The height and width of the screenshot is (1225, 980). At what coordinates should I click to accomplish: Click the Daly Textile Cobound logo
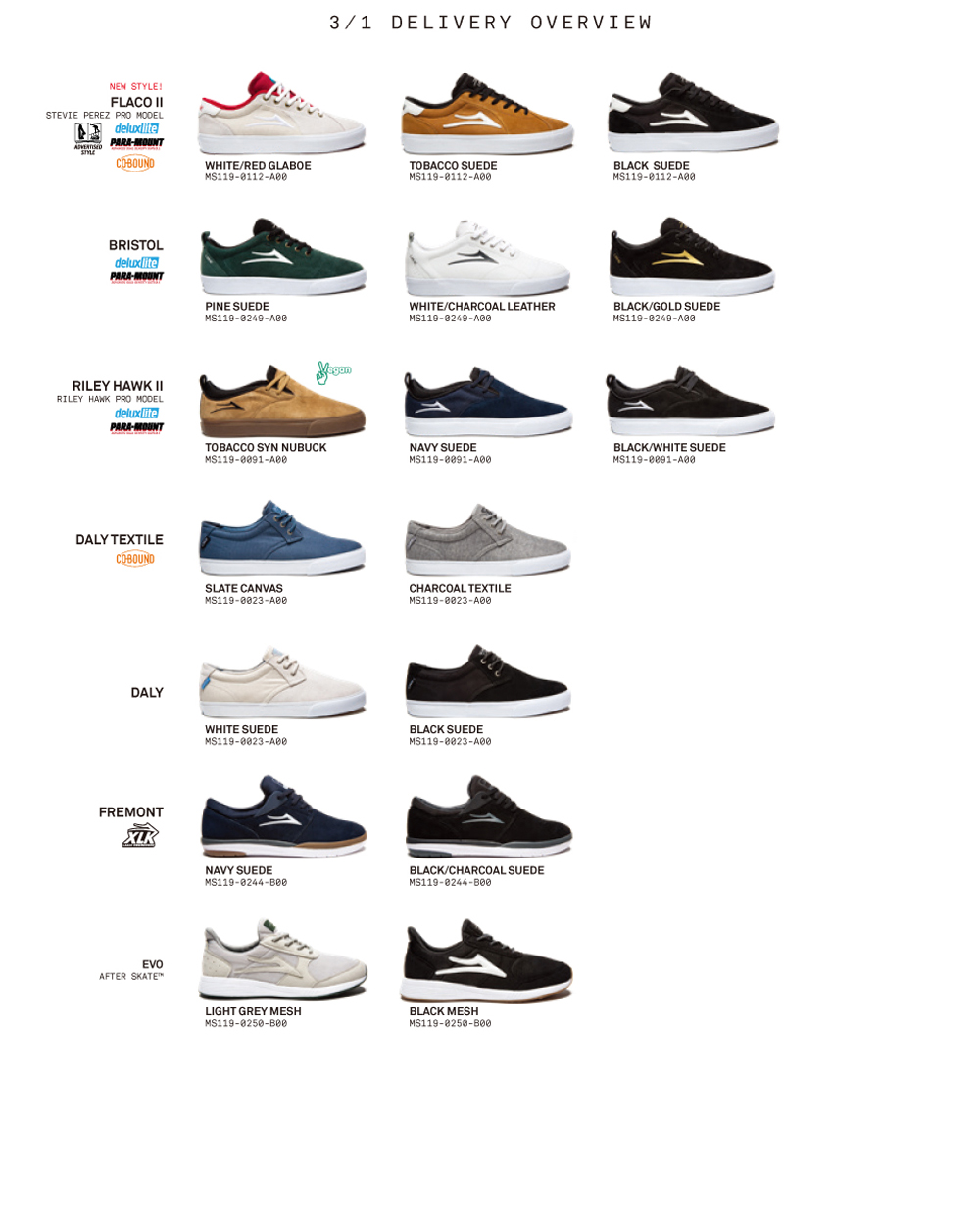coord(135,559)
